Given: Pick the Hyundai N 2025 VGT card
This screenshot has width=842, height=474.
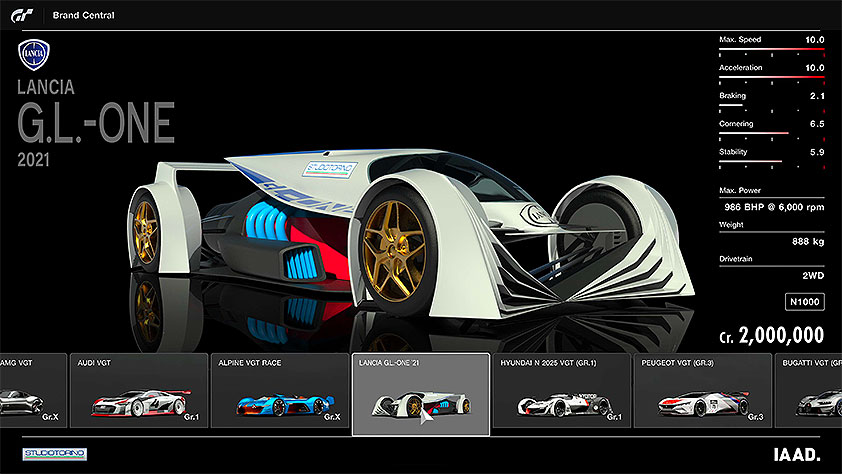Looking at the screenshot, I should [562, 390].
